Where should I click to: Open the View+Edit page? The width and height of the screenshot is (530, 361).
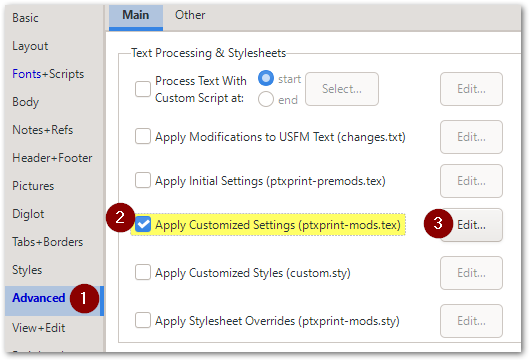click(39, 328)
